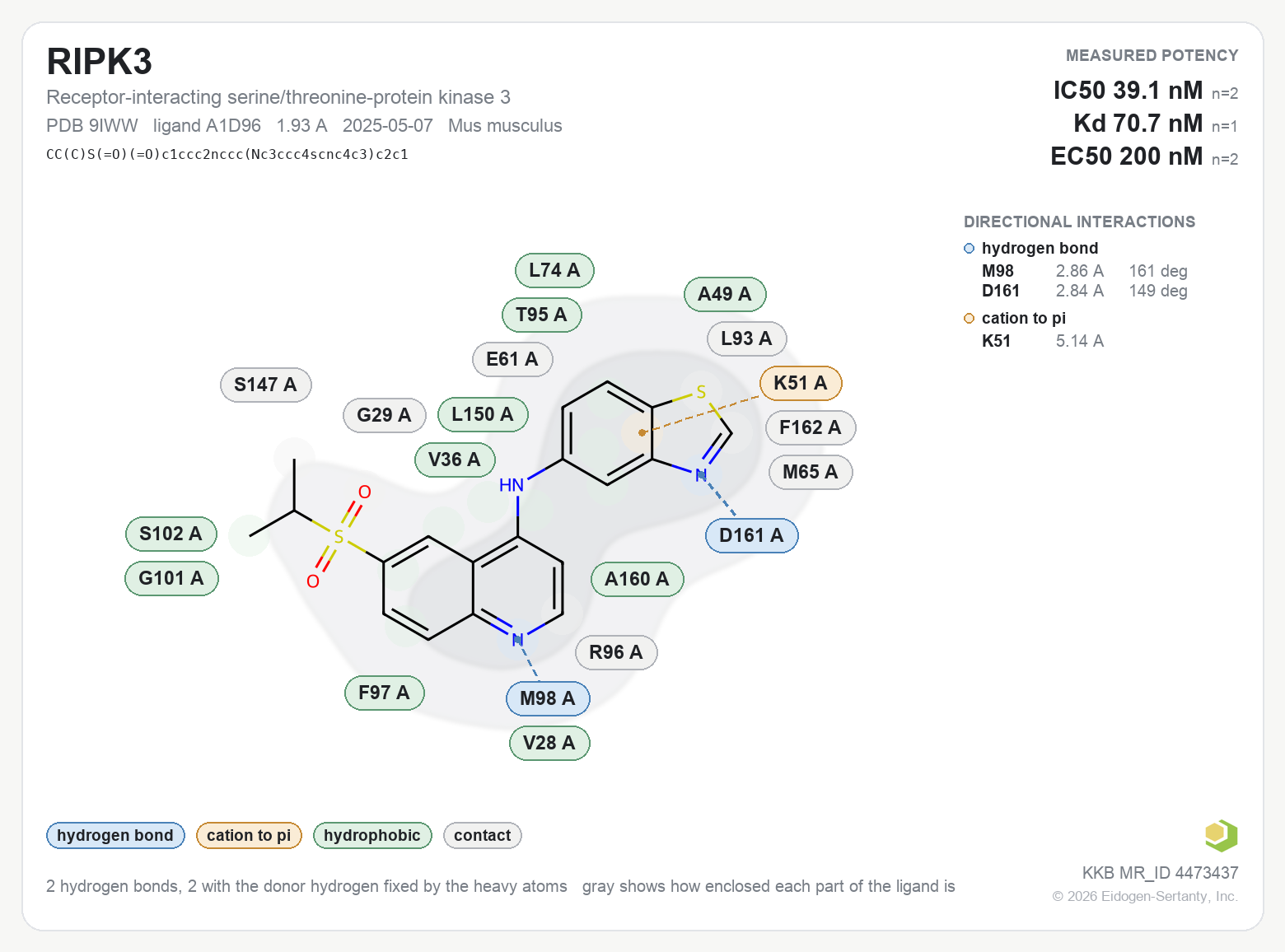This screenshot has height=952, width=1285.
Task: Click the IC50 39.1 nM value
Action: [x=1128, y=90]
